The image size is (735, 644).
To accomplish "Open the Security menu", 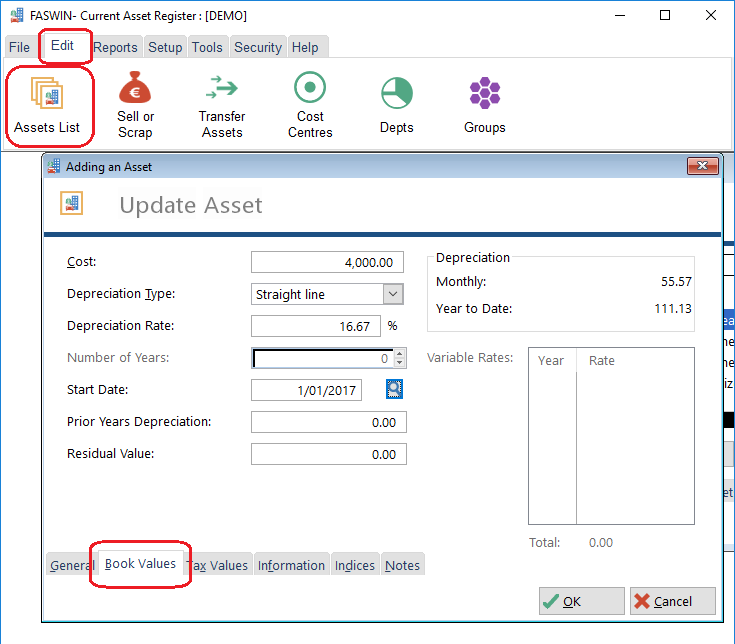I will coord(258,47).
